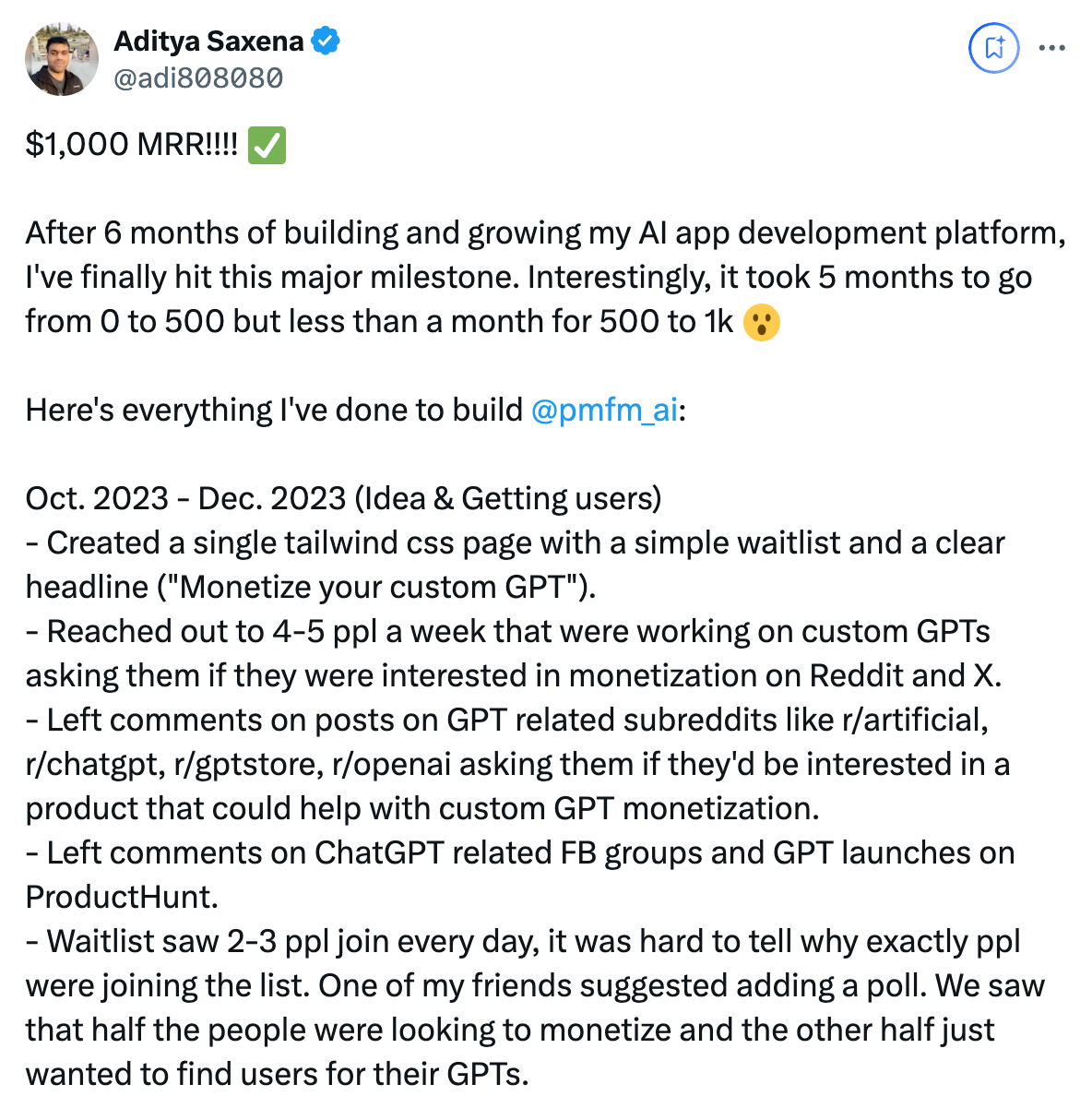Click the surprised face emoji
This screenshot has height=1120, width=1092.
click(x=761, y=322)
